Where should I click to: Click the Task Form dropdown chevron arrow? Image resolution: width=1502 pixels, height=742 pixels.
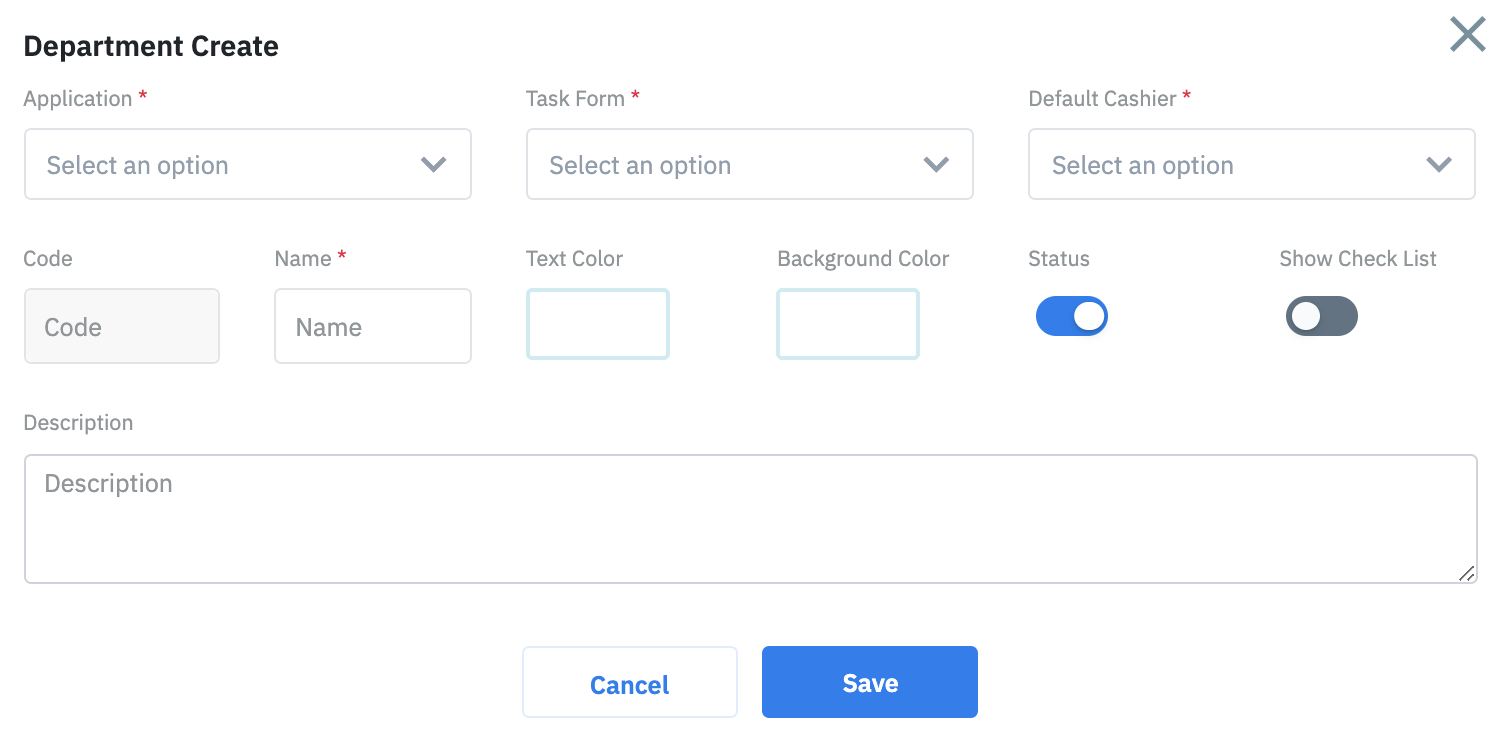pyautogui.click(x=936, y=165)
